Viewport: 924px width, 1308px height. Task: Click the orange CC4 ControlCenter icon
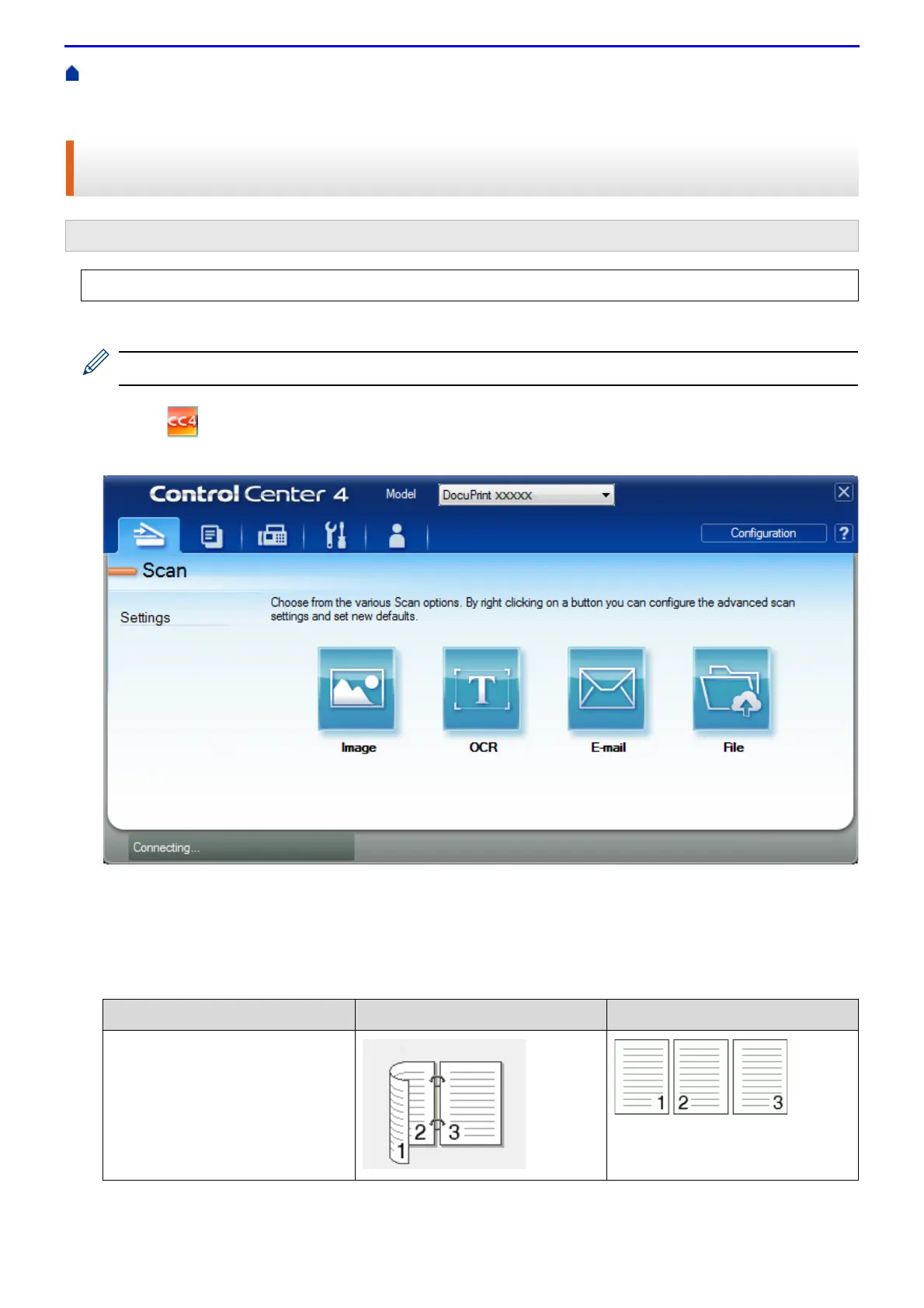click(182, 421)
